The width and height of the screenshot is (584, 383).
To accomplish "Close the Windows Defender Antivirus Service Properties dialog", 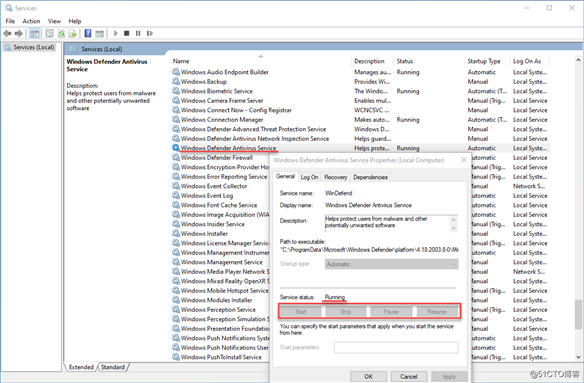I will [464, 160].
